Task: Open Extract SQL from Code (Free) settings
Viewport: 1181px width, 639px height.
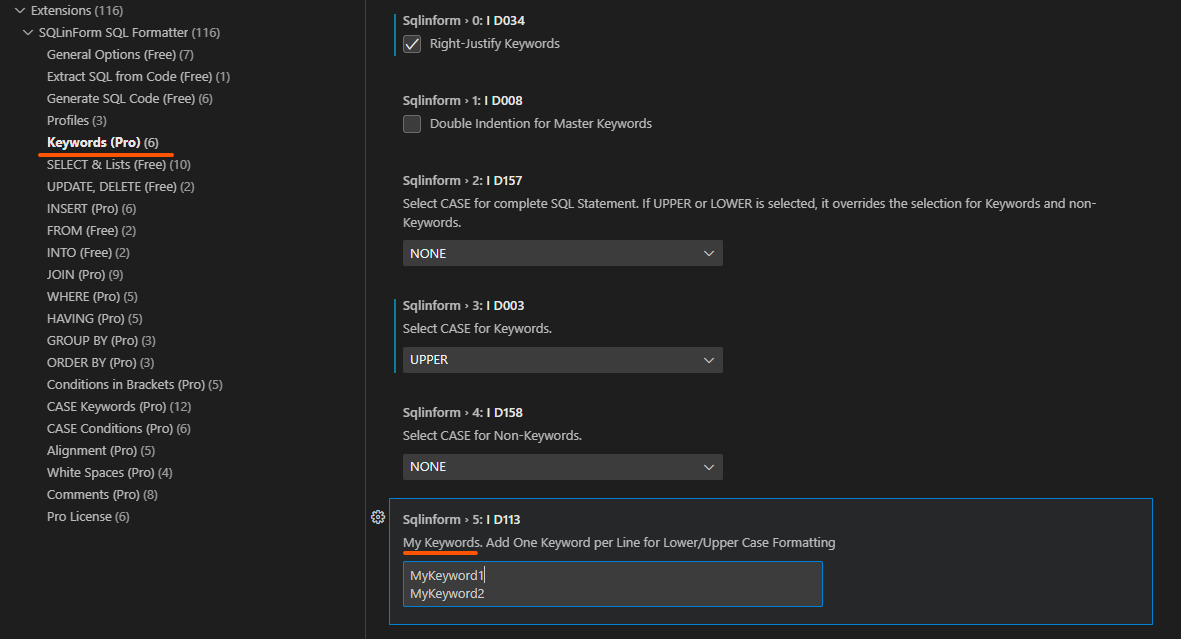Action: click(x=138, y=76)
